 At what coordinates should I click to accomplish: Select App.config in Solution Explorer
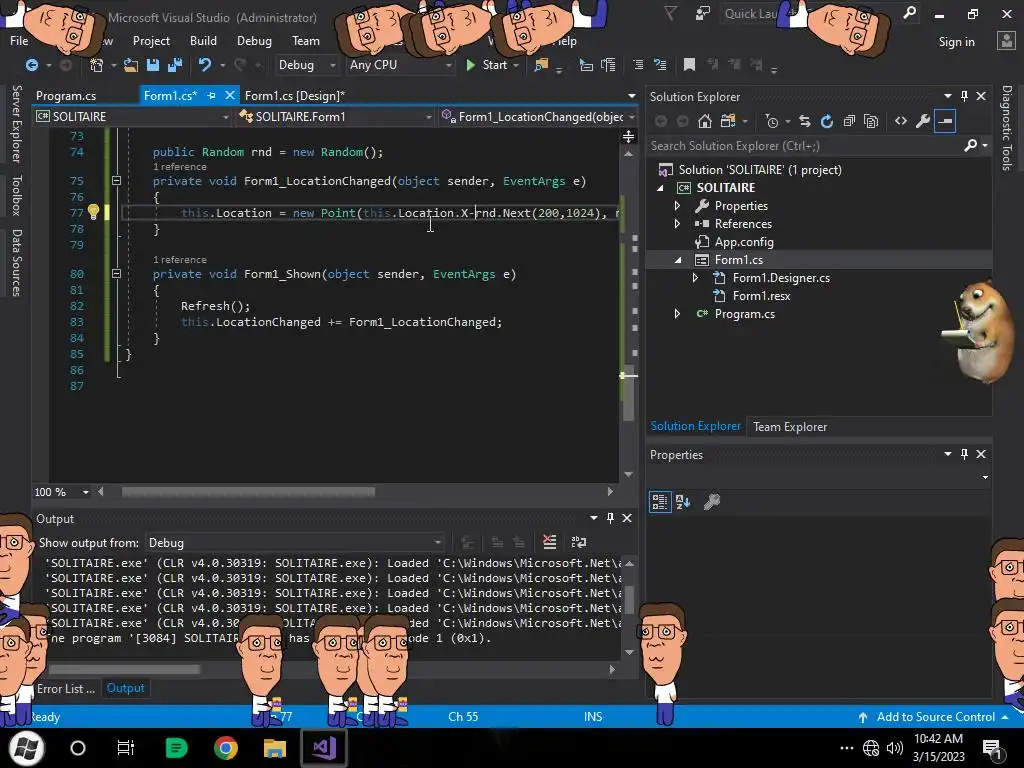pos(744,242)
